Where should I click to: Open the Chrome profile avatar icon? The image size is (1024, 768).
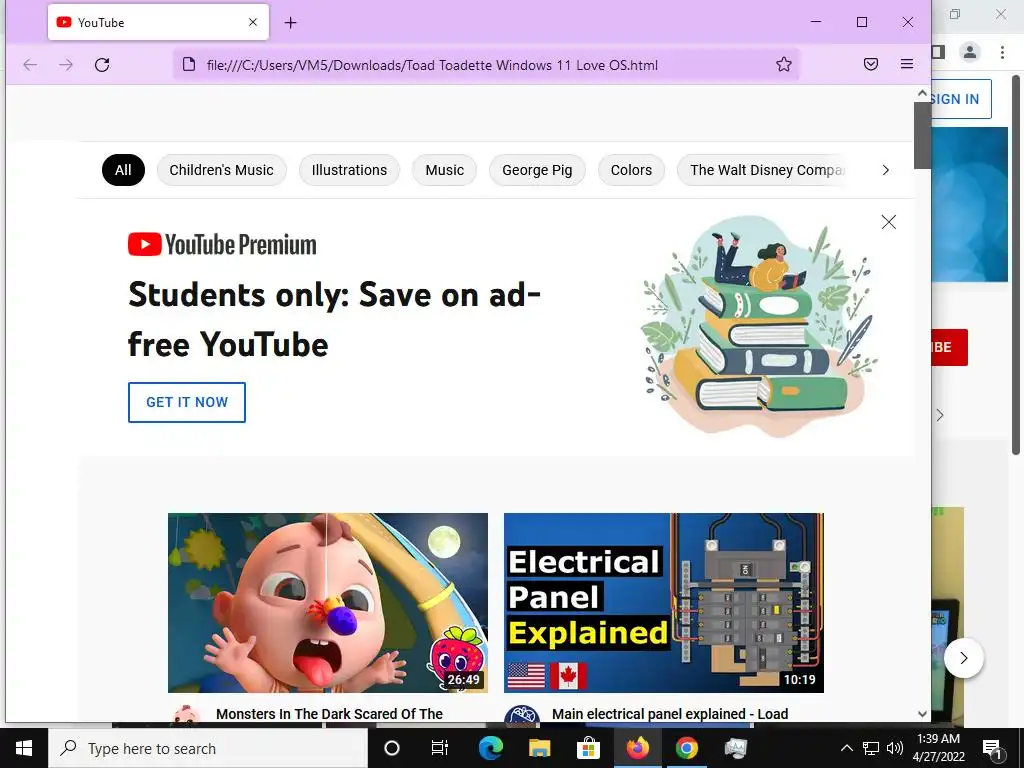click(x=970, y=52)
